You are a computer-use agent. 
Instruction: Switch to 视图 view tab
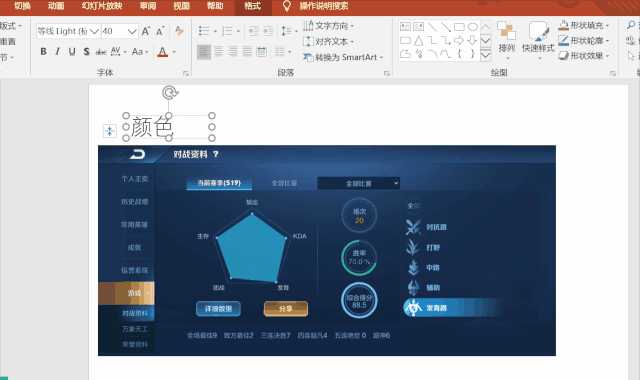[x=181, y=6]
